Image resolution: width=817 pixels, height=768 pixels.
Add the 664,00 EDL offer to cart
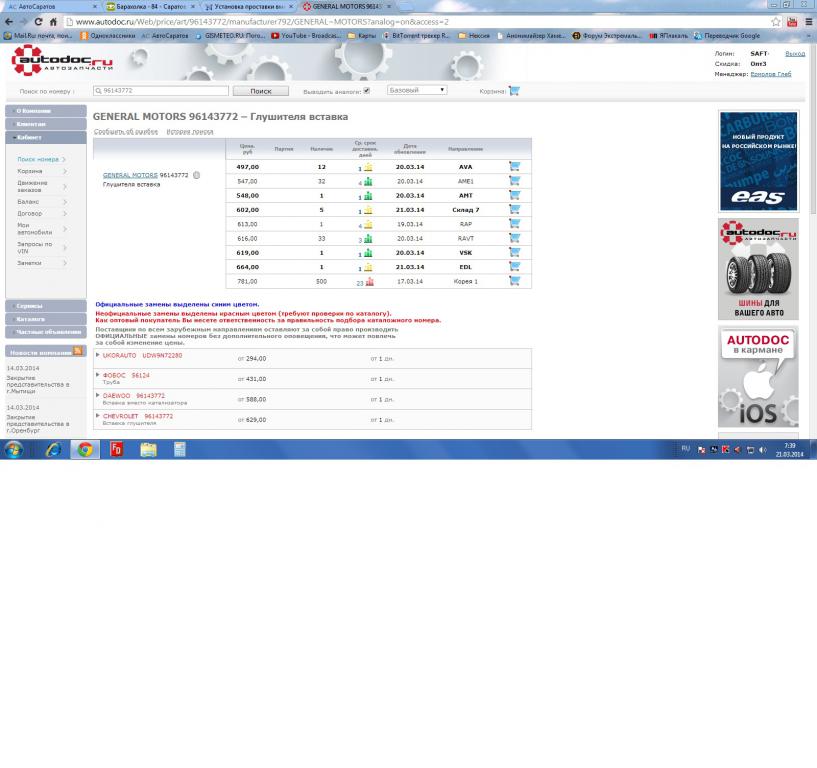click(514, 266)
